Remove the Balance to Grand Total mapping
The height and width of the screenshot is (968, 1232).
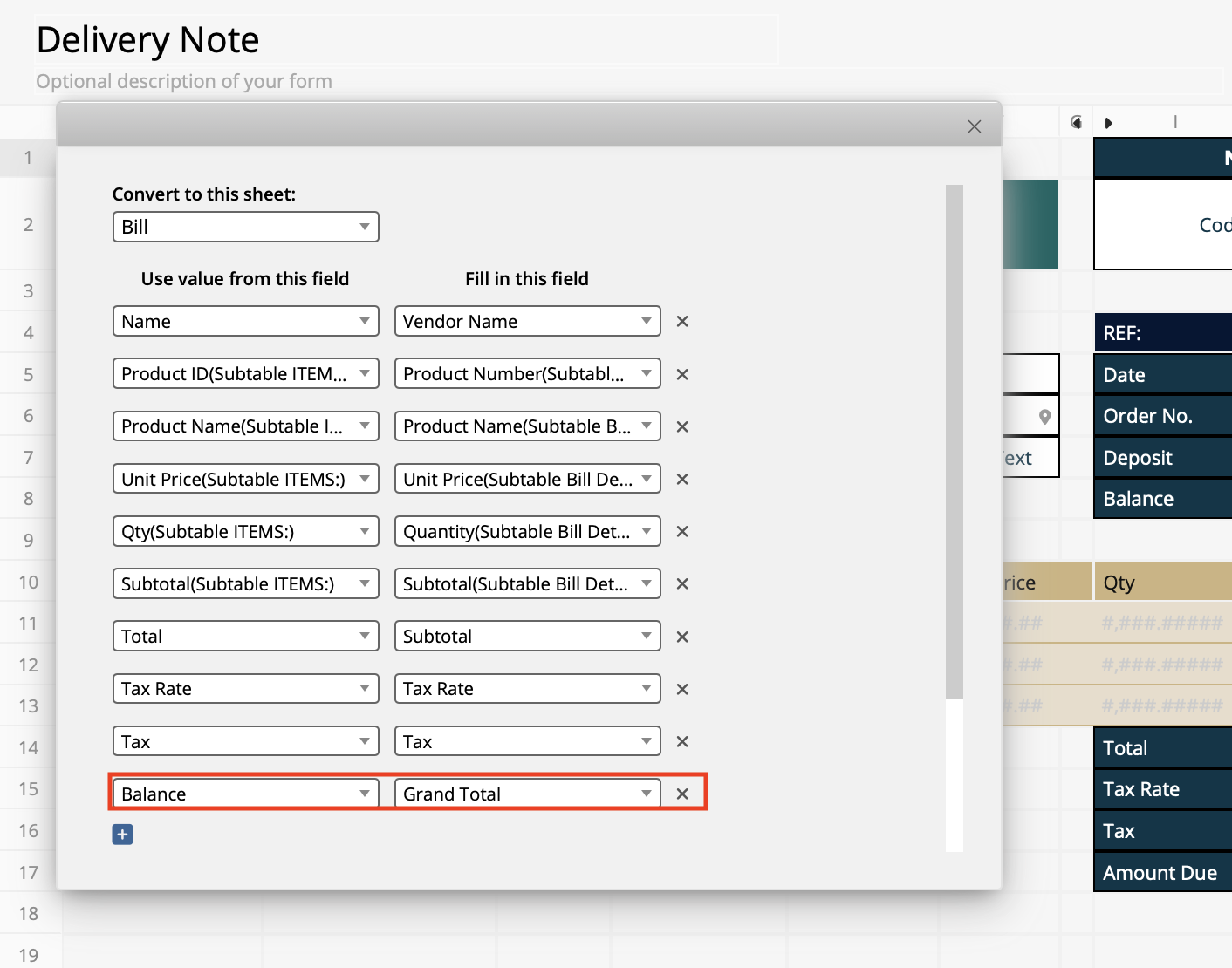click(682, 794)
